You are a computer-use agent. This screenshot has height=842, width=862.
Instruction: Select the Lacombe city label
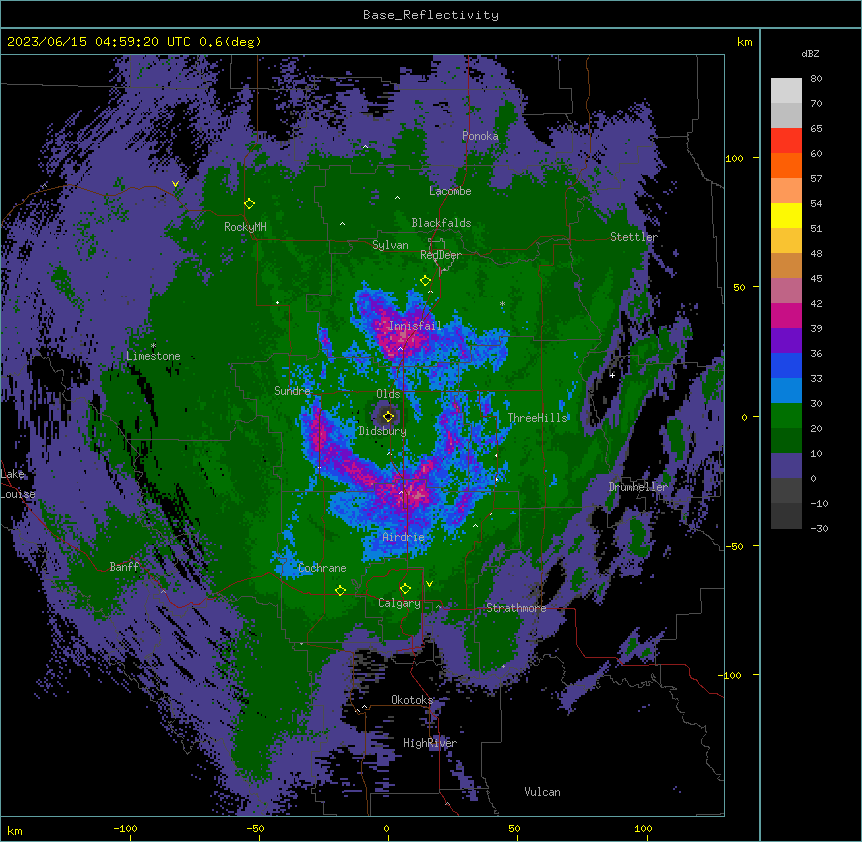450,191
